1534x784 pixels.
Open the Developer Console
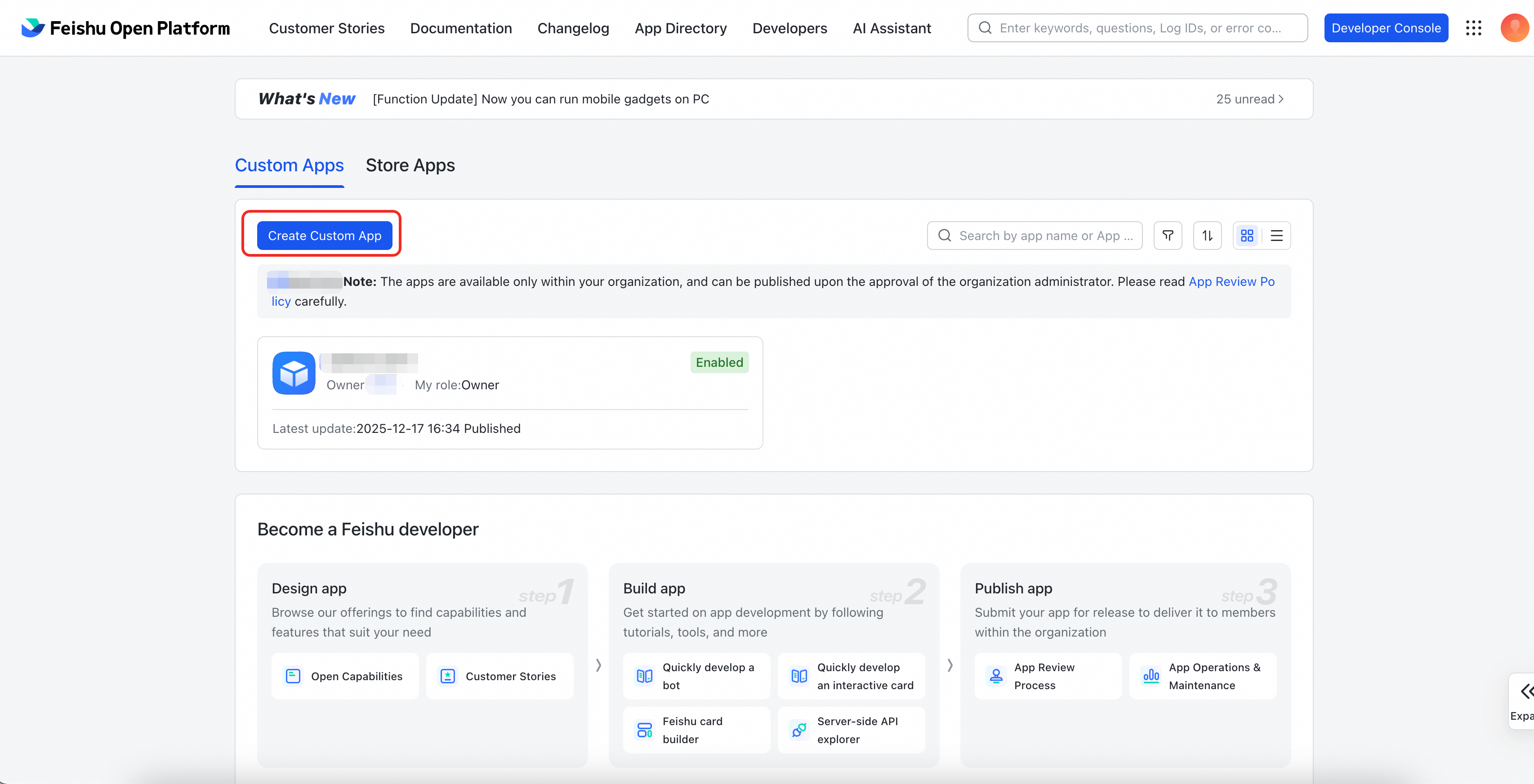tap(1386, 28)
